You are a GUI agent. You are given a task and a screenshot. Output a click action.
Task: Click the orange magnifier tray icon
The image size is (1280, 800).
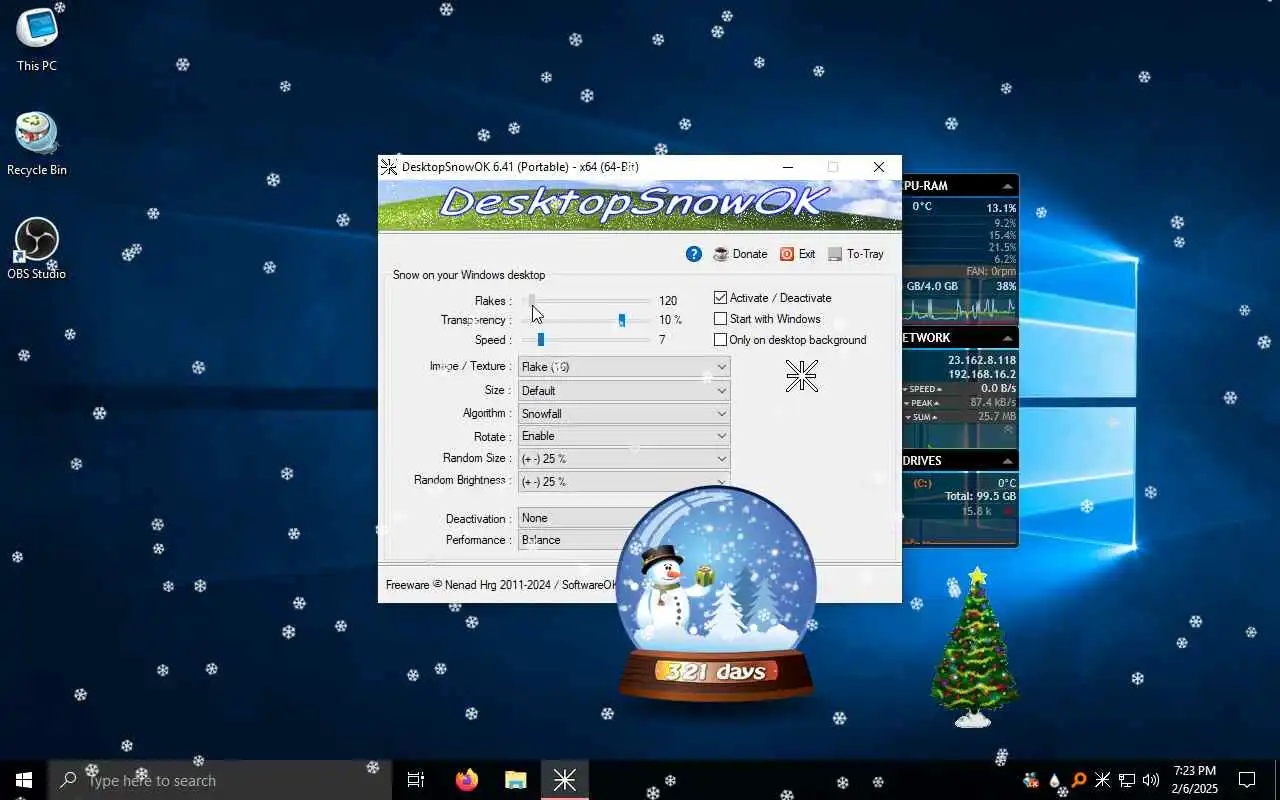(1078, 780)
